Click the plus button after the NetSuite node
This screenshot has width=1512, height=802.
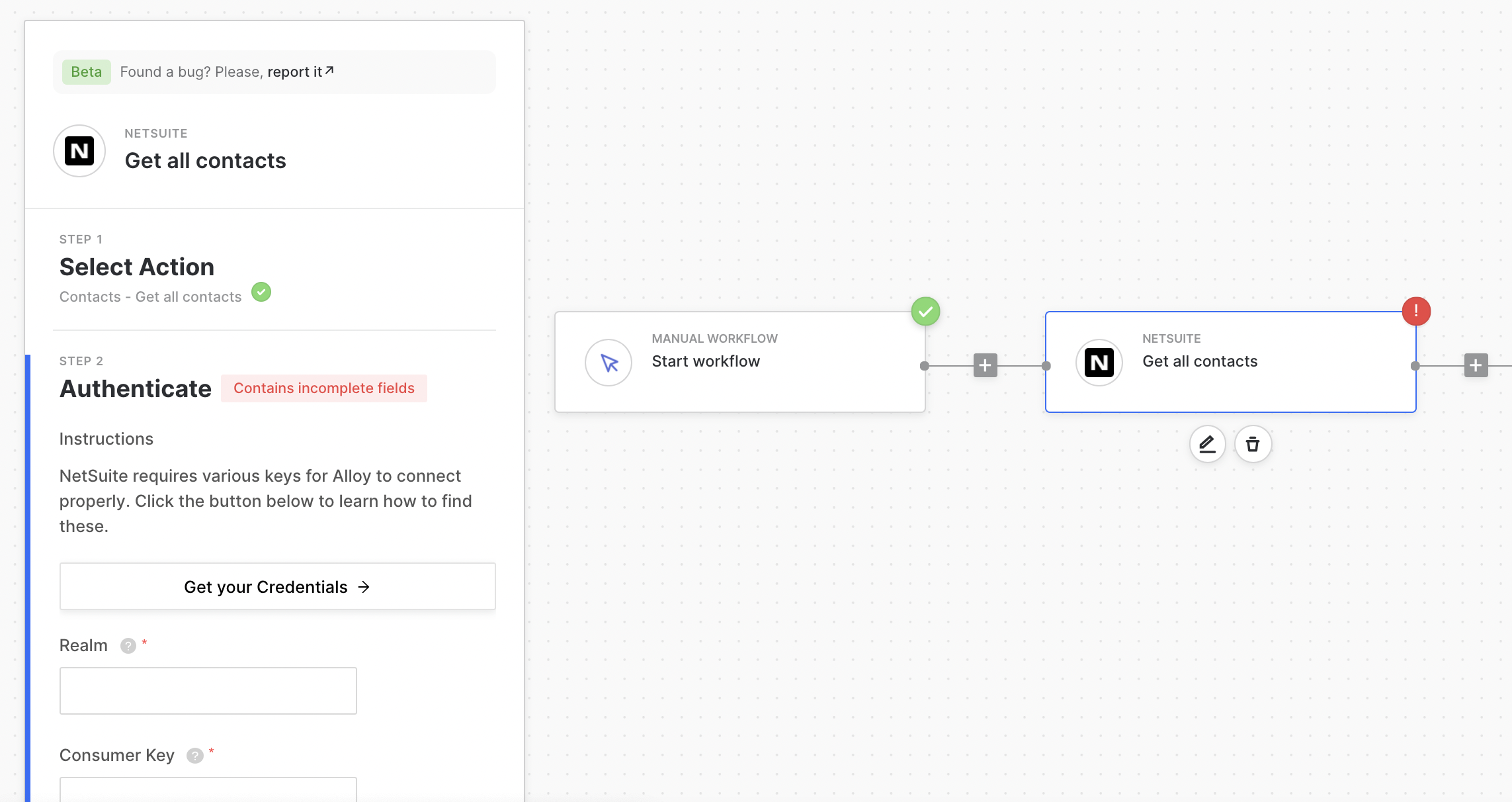(1476, 365)
